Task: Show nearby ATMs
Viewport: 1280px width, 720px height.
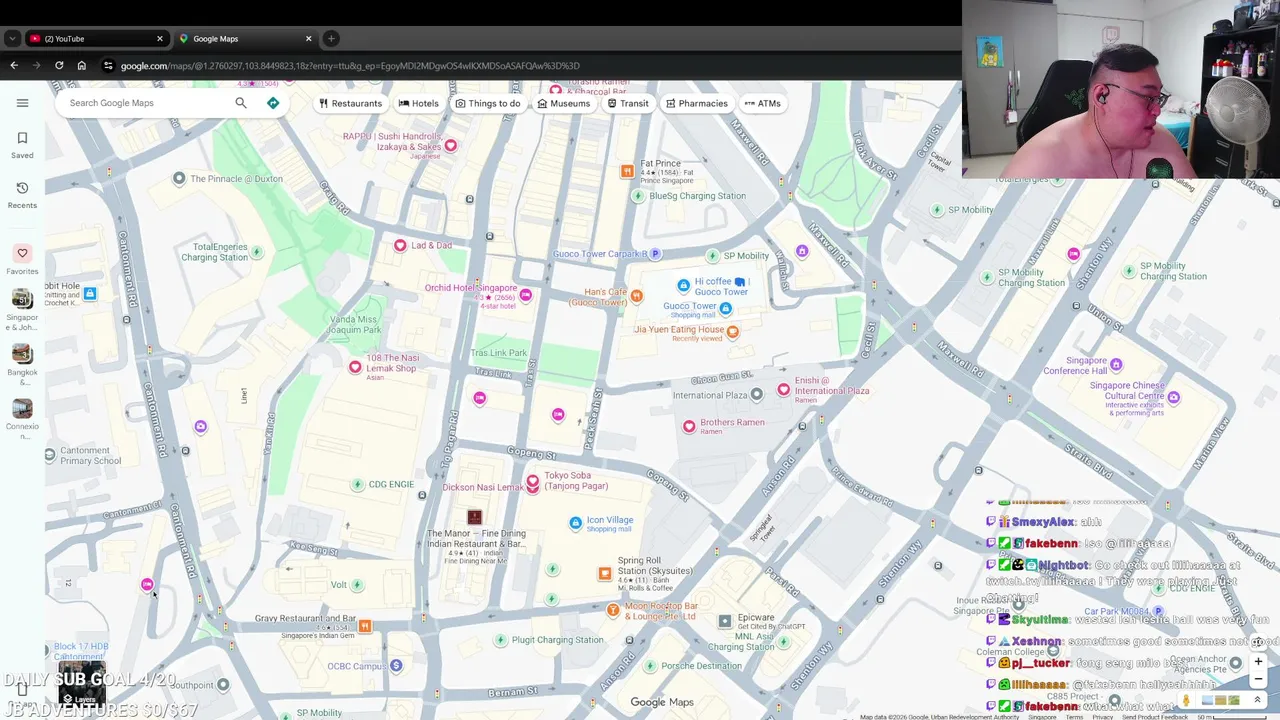Action: (x=763, y=103)
